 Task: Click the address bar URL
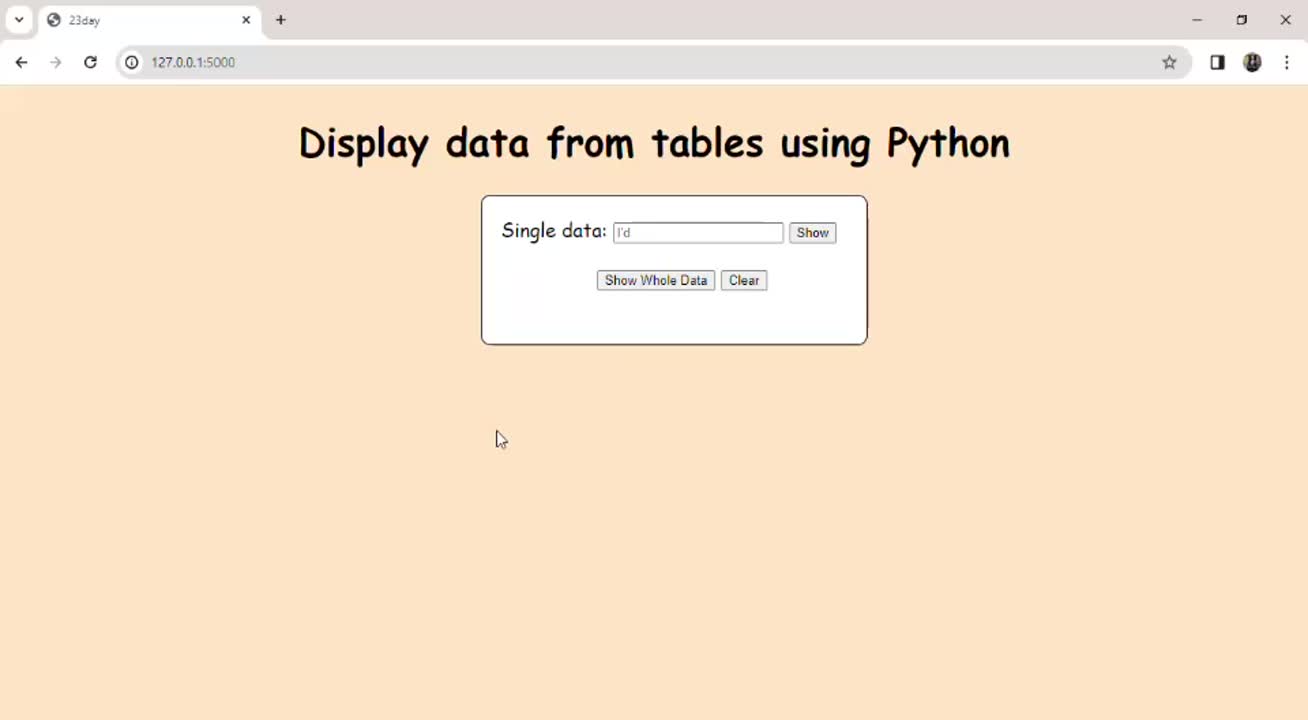point(193,62)
